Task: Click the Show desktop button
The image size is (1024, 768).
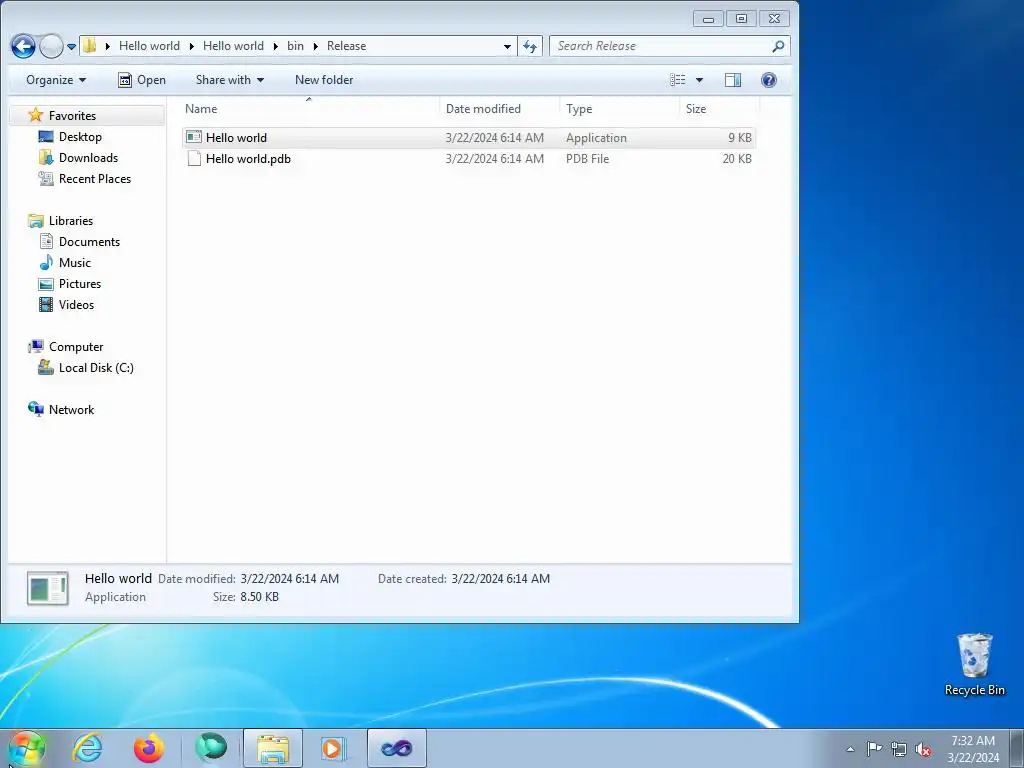Action: click(1017, 748)
